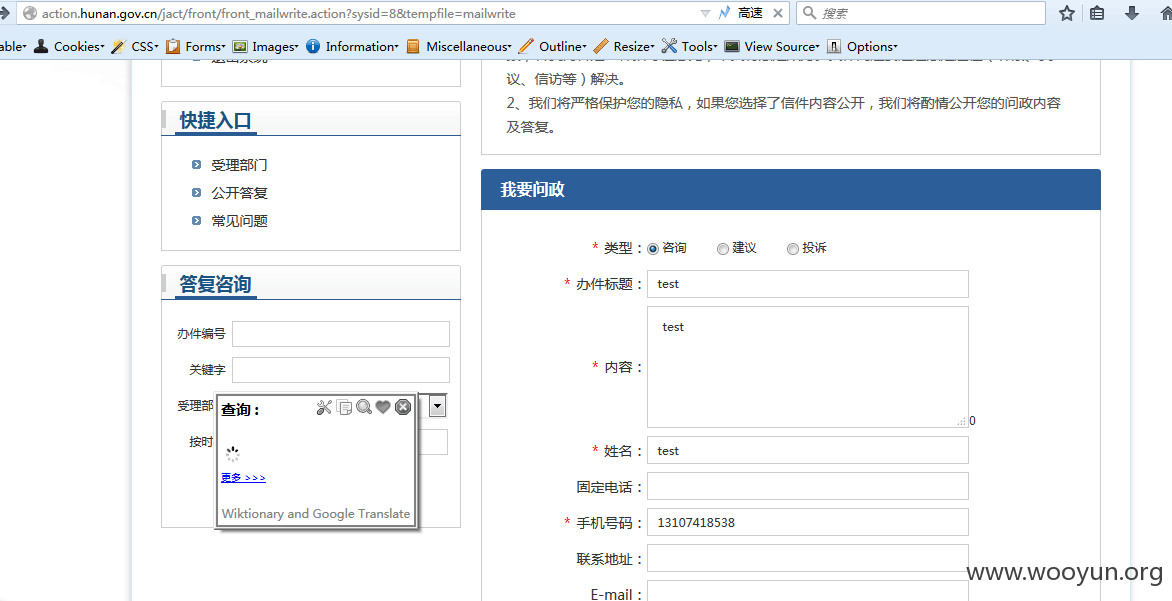Click the 更多 >>> link in popup

(x=244, y=478)
